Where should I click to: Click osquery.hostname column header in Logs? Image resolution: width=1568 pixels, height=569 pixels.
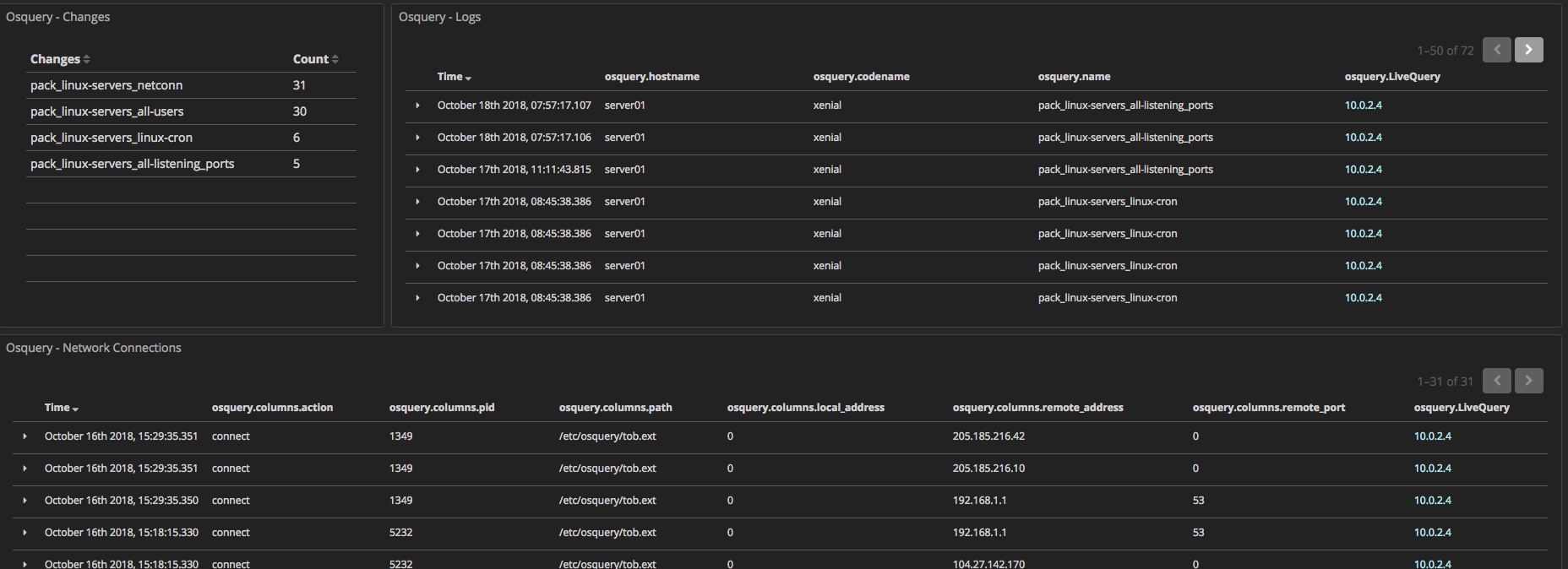(651, 77)
